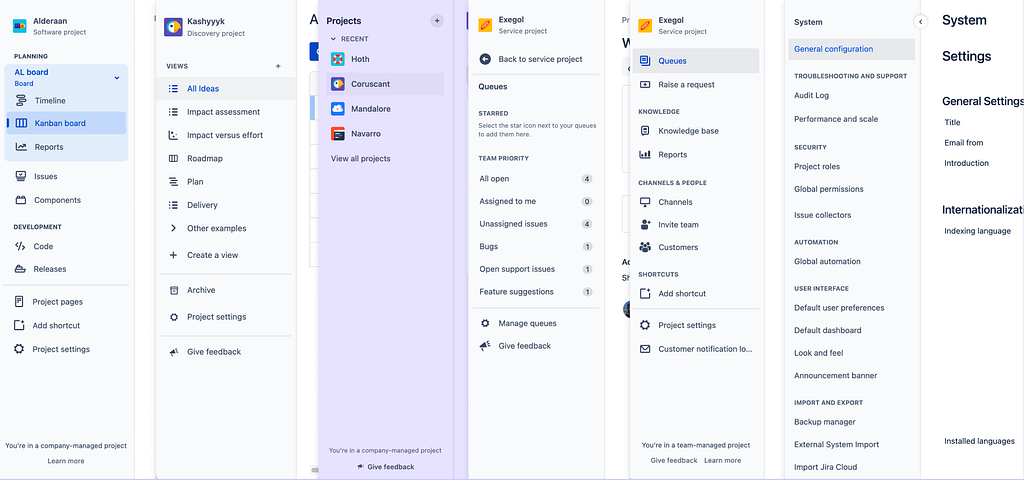Open Global automation

pos(827,261)
